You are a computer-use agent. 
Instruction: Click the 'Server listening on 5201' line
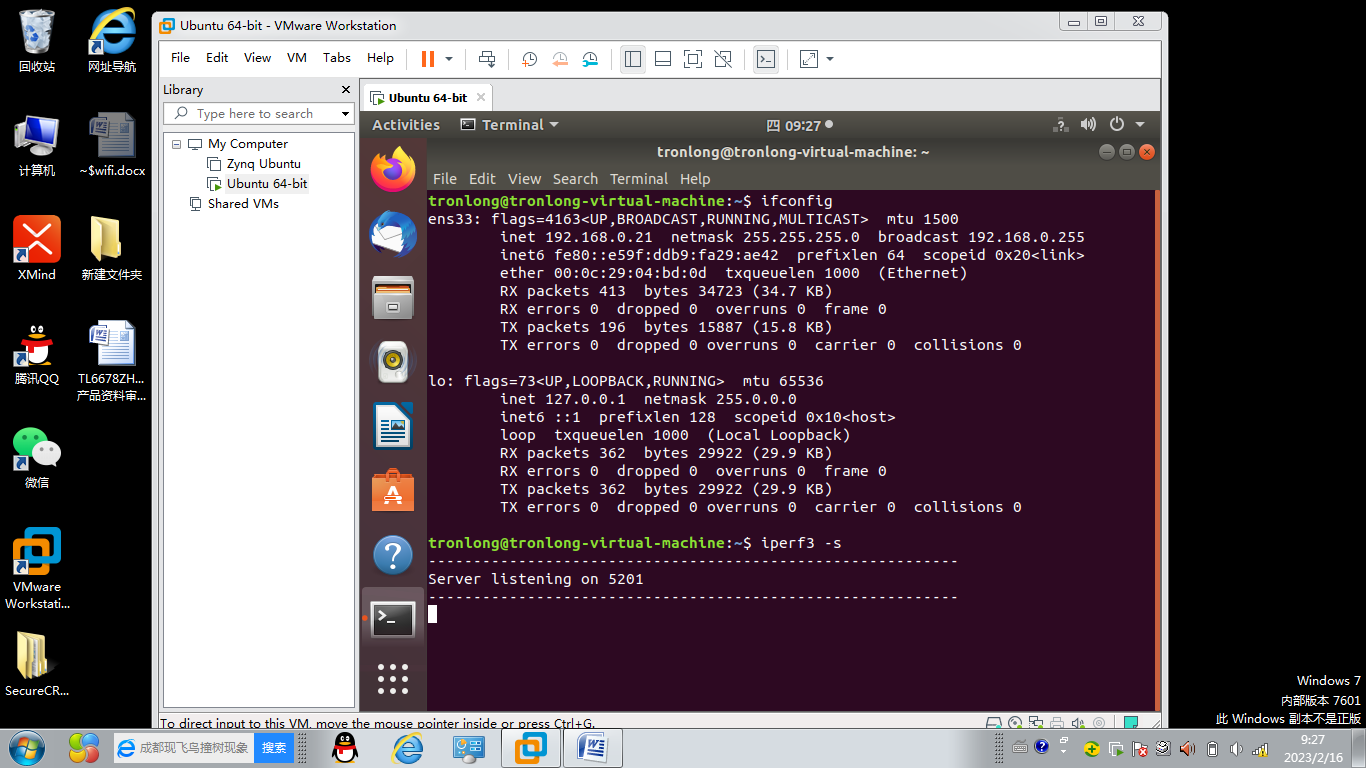pyautogui.click(x=536, y=579)
